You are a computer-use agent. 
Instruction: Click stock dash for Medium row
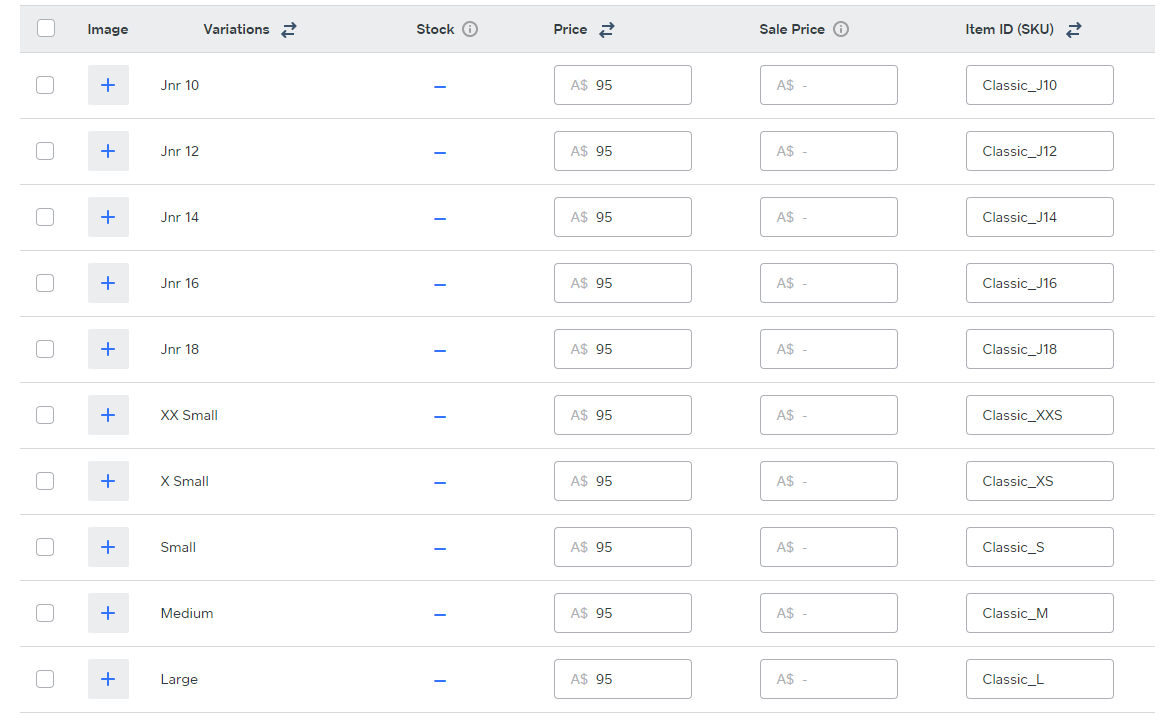440,615
